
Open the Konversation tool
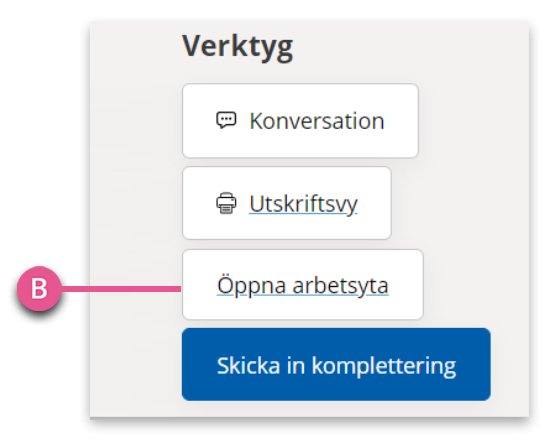(x=300, y=121)
